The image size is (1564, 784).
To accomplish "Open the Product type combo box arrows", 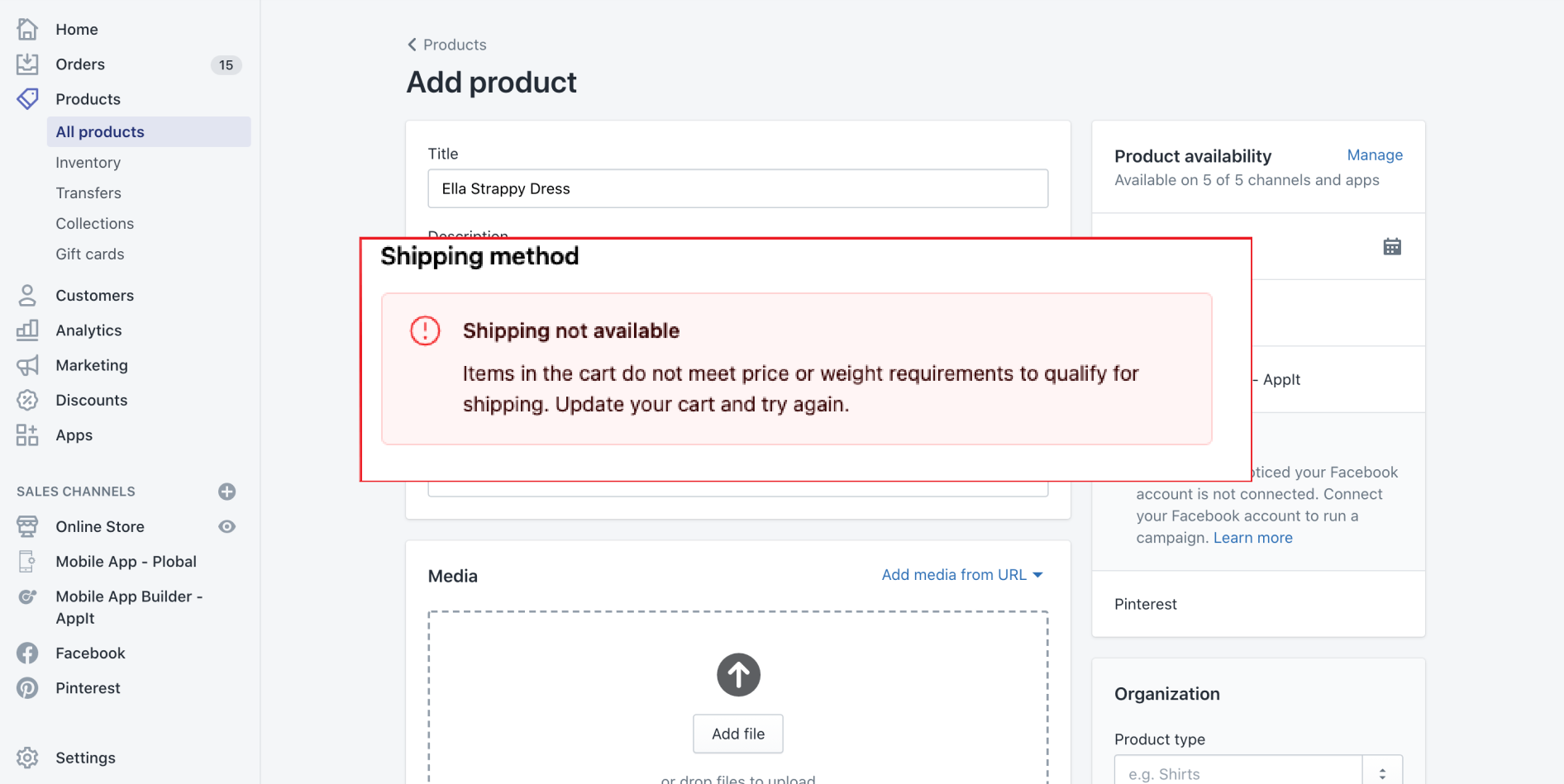I will click(x=1382, y=774).
